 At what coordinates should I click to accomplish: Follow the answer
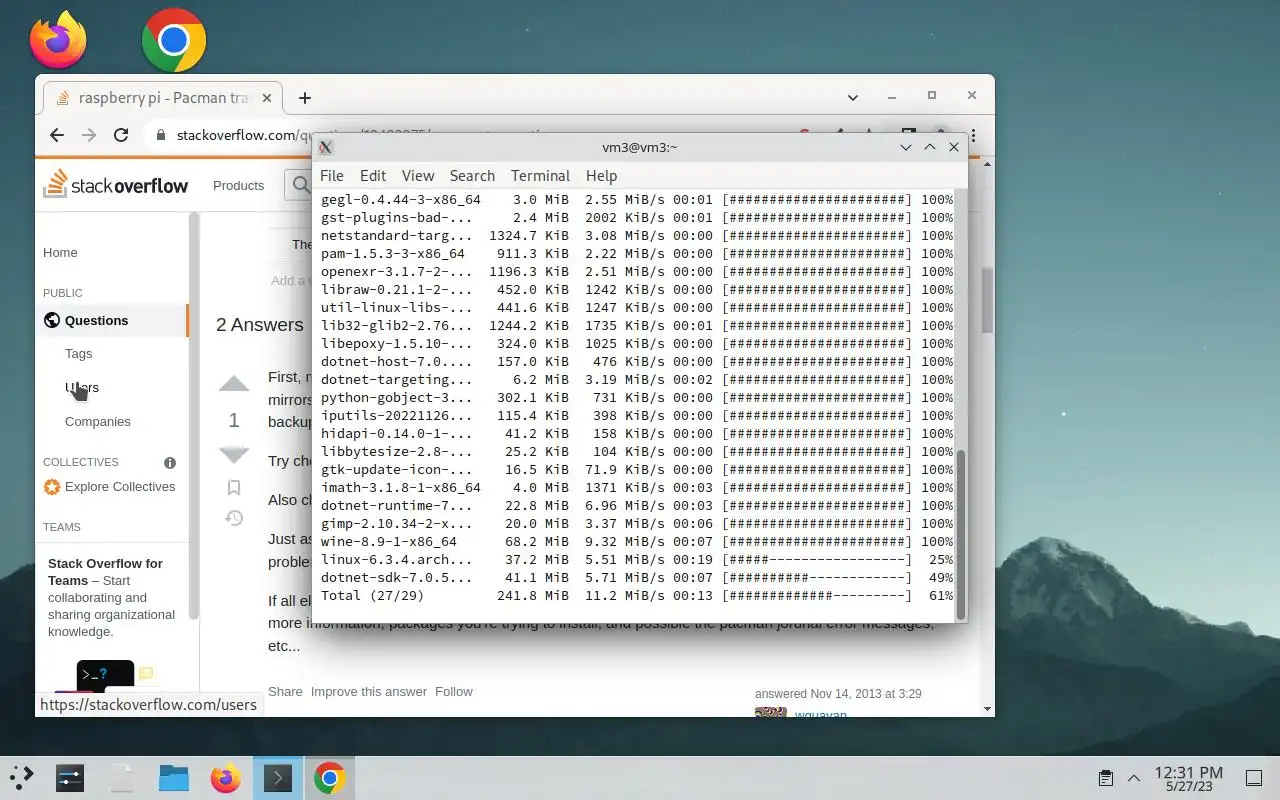454,692
